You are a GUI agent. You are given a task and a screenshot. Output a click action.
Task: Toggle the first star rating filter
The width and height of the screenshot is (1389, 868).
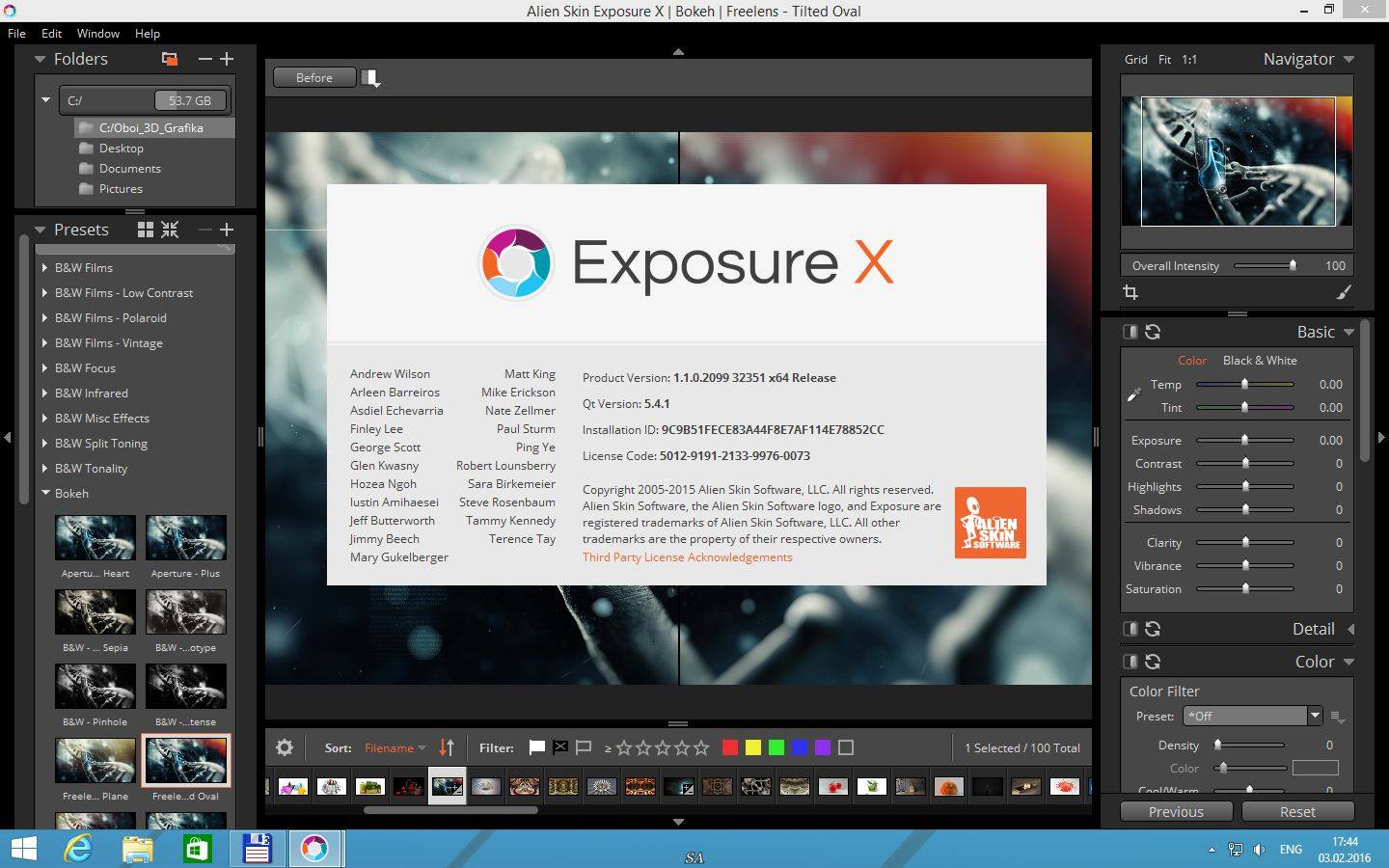coord(624,747)
